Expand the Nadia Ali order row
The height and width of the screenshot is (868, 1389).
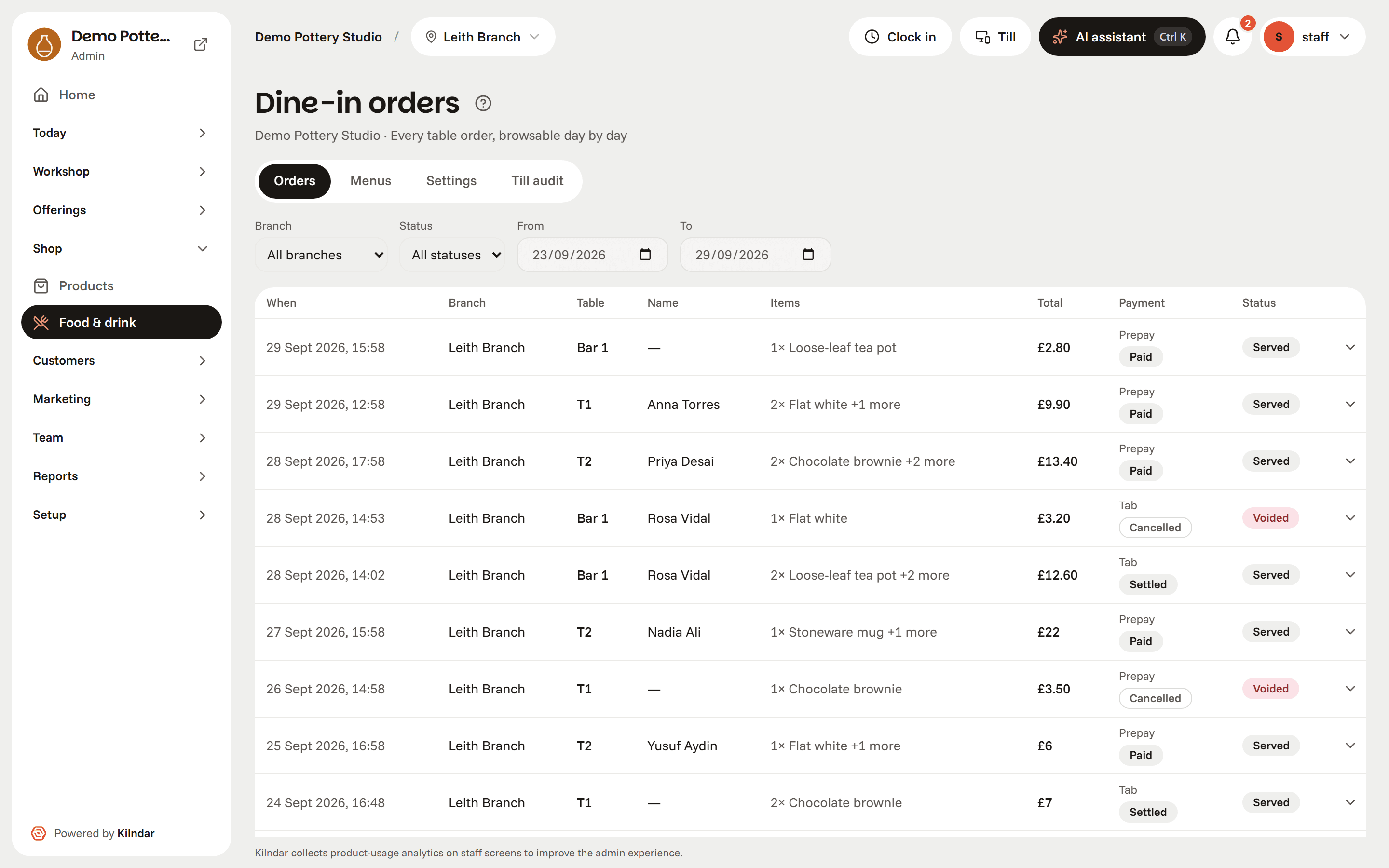pyautogui.click(x=1350, y=632)
